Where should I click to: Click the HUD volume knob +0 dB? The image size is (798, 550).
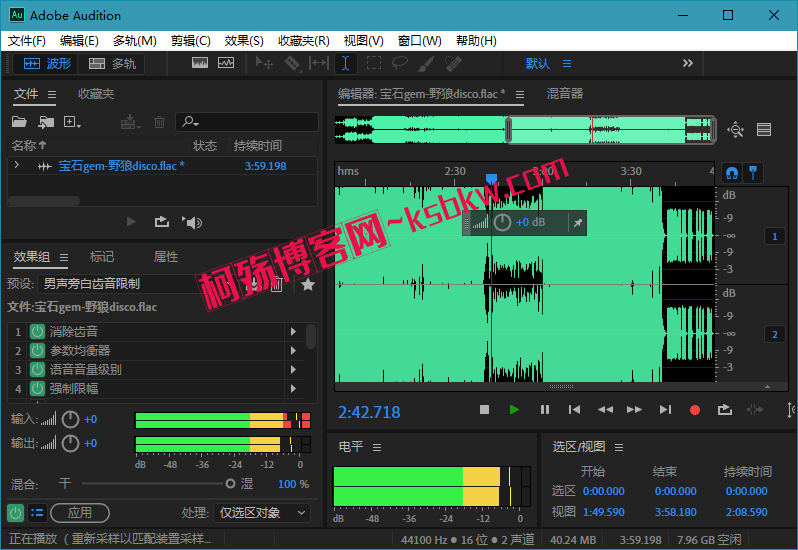tap(502, 222)
